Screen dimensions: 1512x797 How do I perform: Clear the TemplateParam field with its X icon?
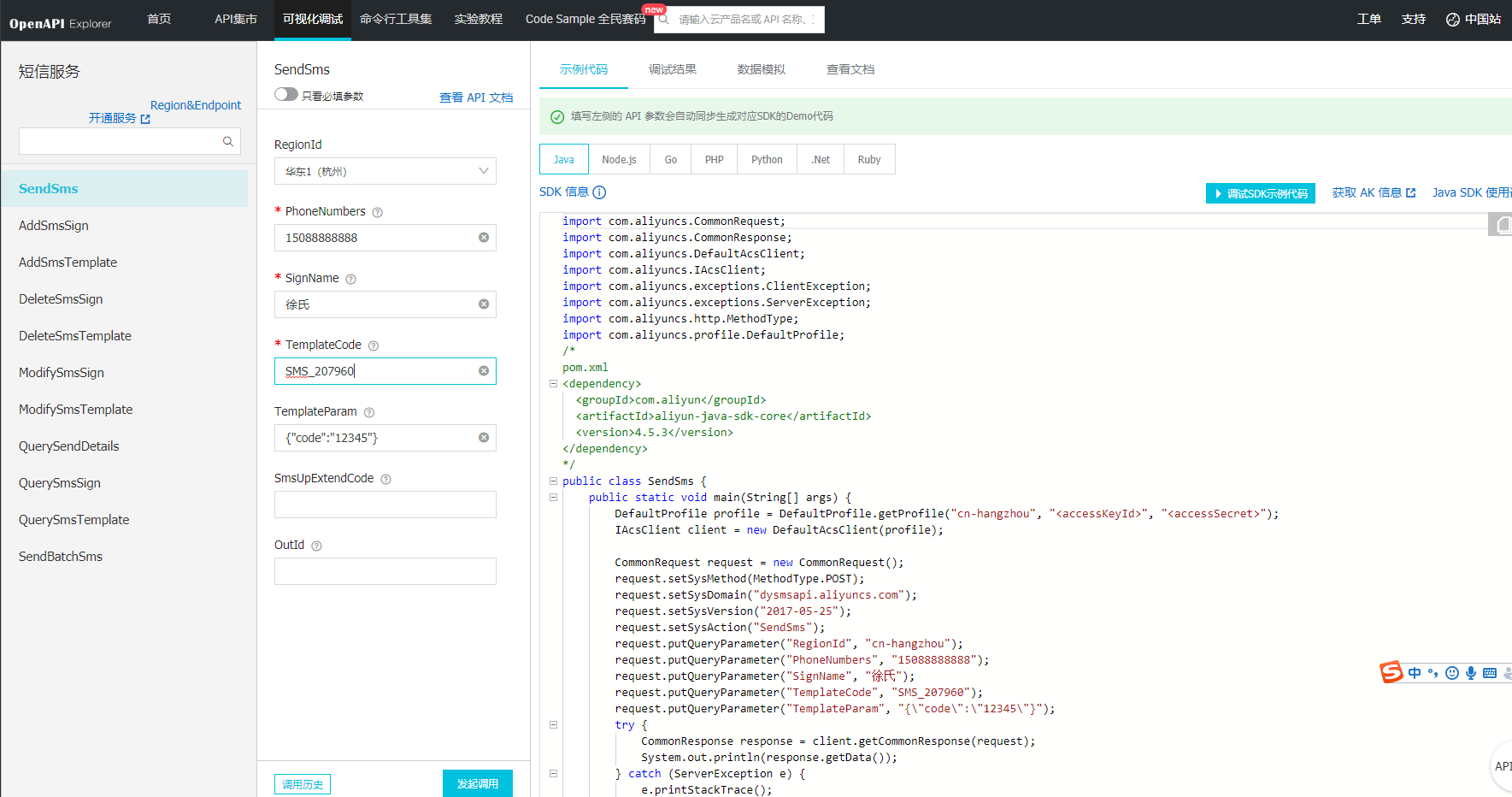tap(484, 438)
